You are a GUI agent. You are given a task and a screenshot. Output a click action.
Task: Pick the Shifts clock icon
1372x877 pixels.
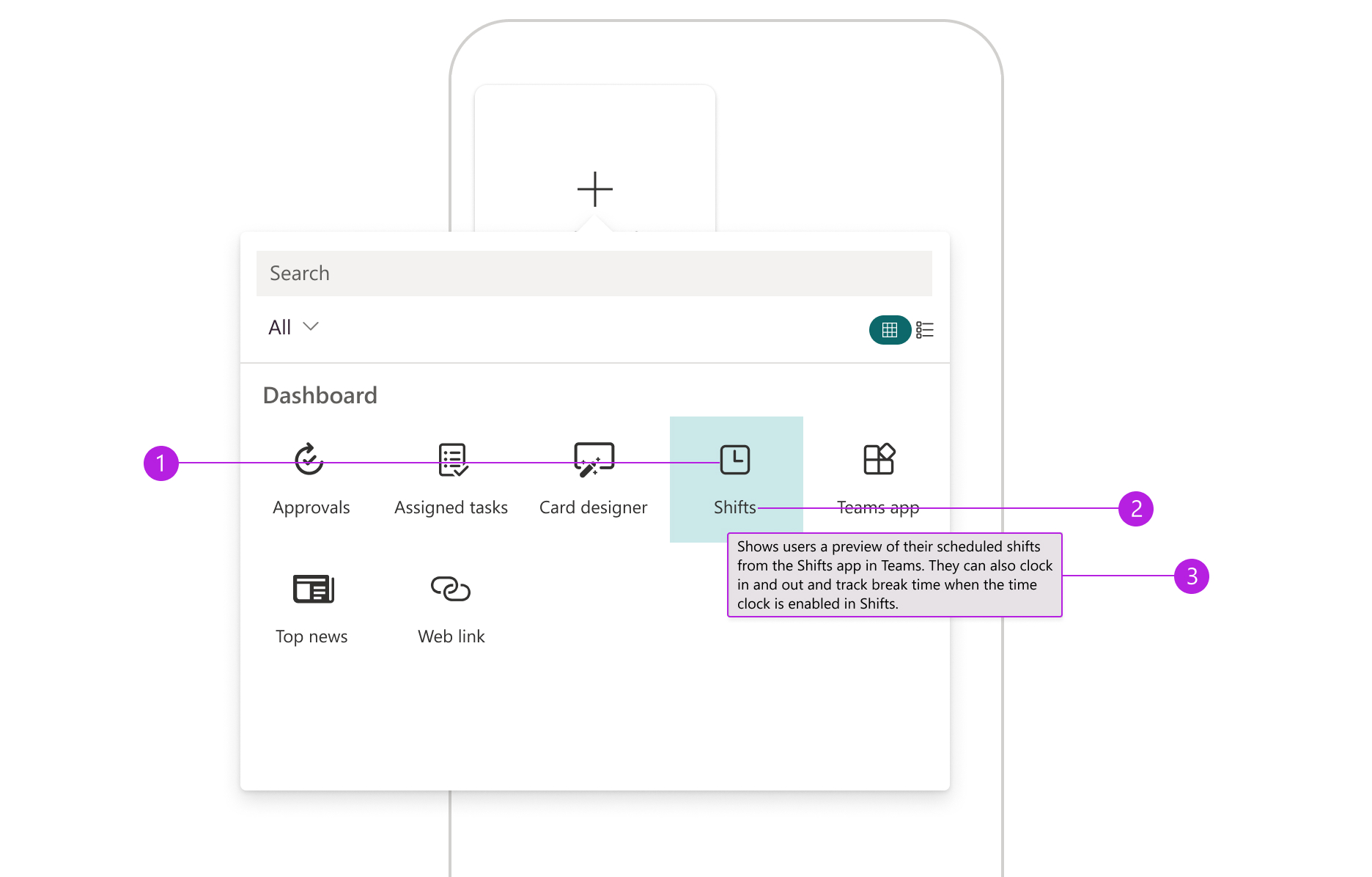click(735, 460)
